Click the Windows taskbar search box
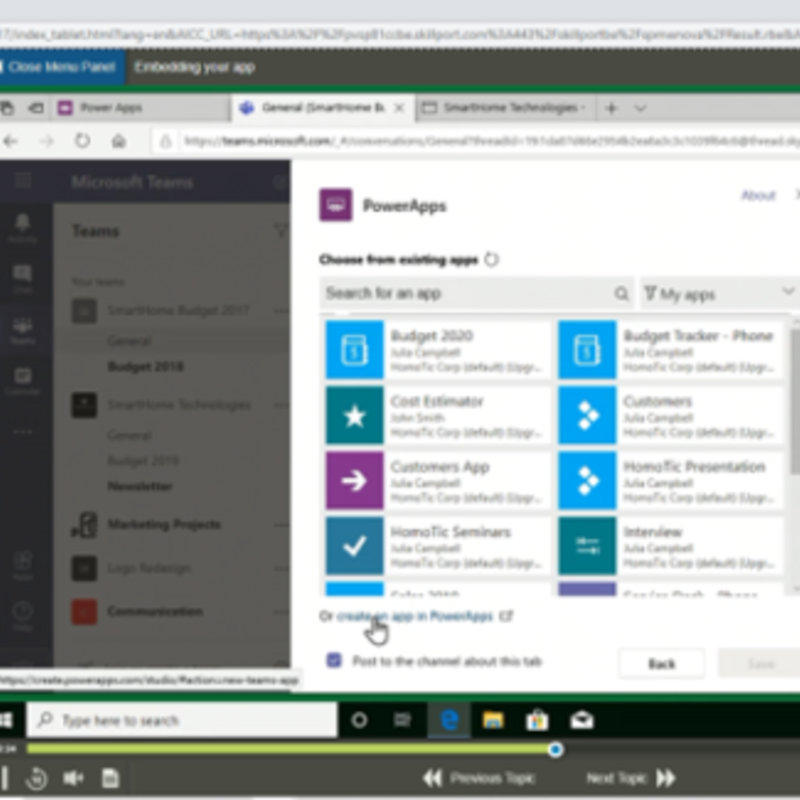Screen dimensions: 800x800 pos(182,720)
